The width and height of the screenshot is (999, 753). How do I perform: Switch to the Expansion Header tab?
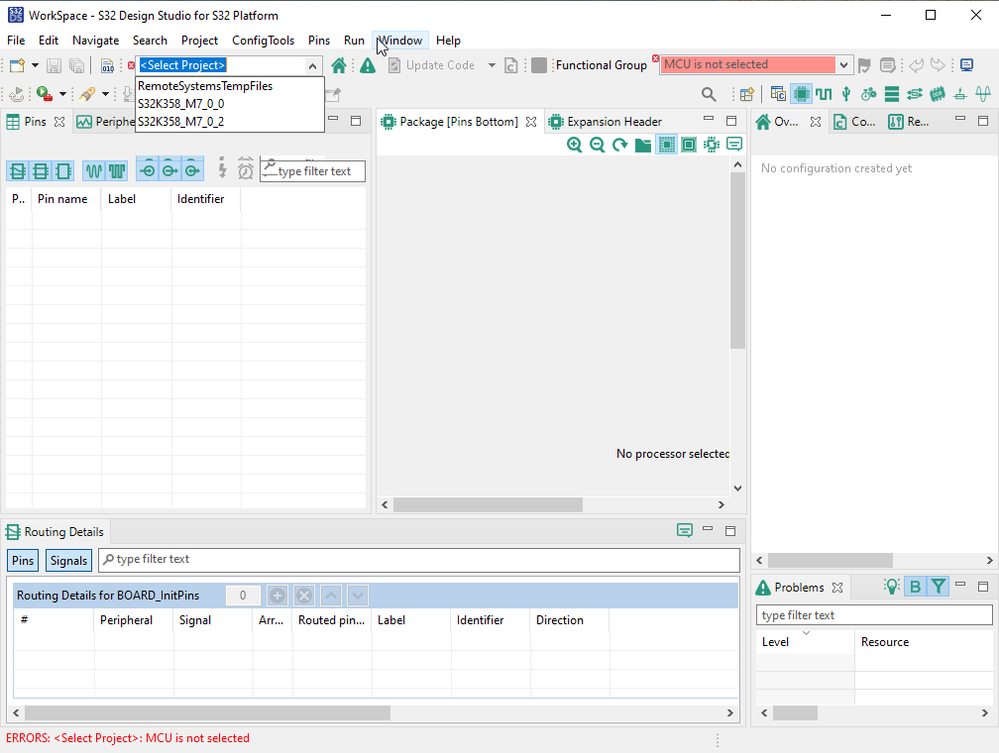(606, 122)
